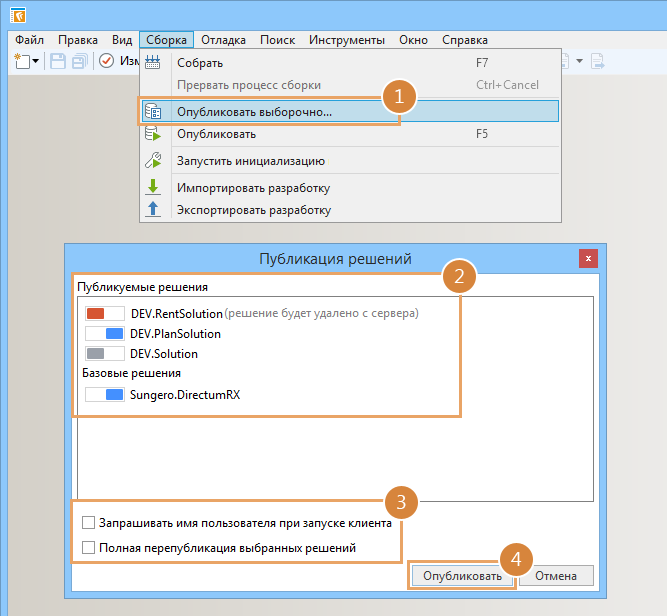Click the green import arrow icon
Screen dimensions: 667x616
153,187
